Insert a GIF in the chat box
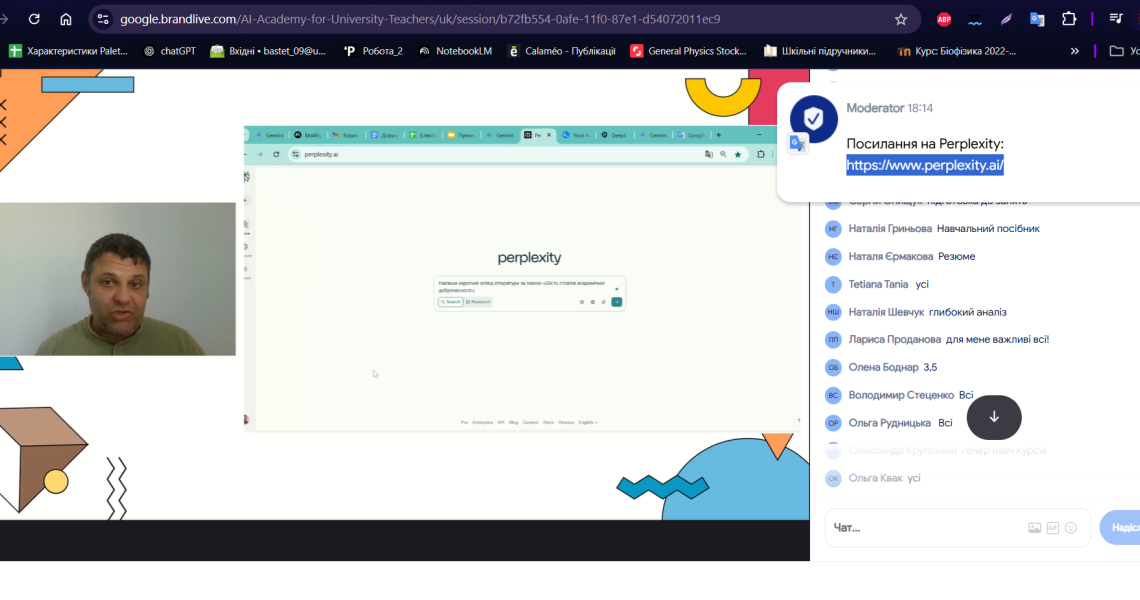Image resolution: width=1140 pixels, height=600 pixels. pos(1053,528)
